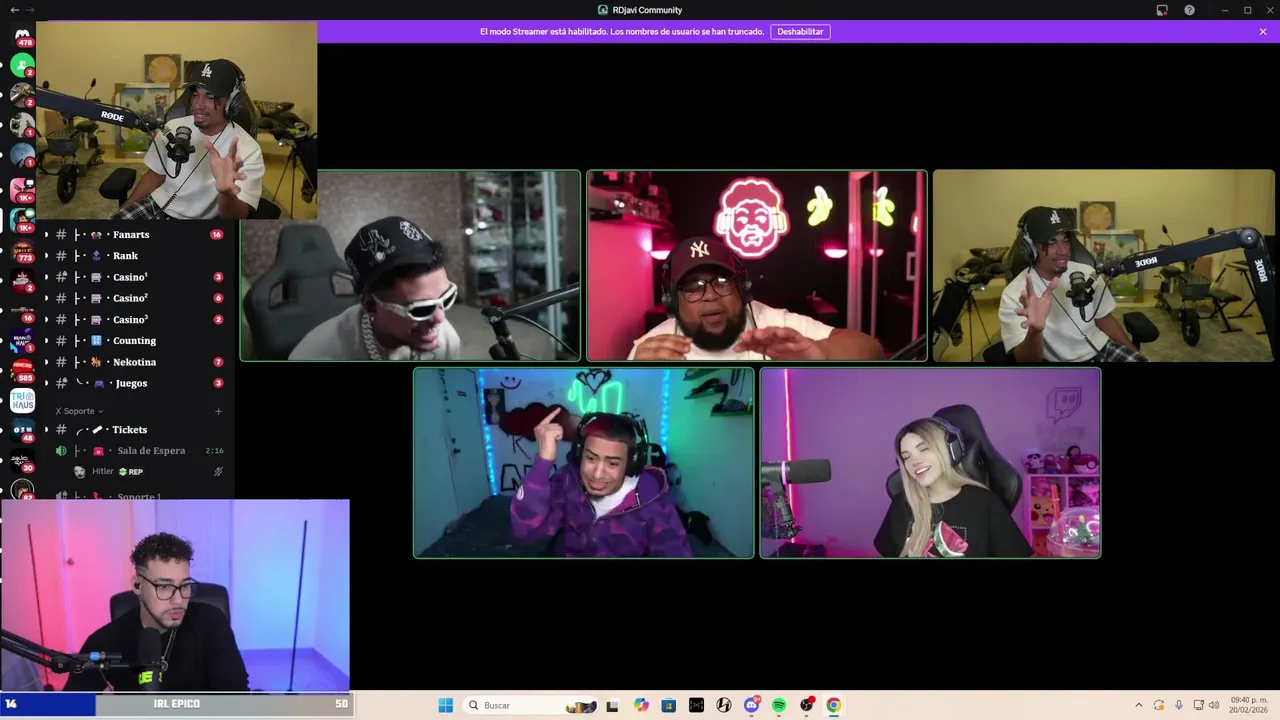Focus right video tile with LA cap streamer
This screenshot has height=720, width=1280.
tap(1103, 265)
